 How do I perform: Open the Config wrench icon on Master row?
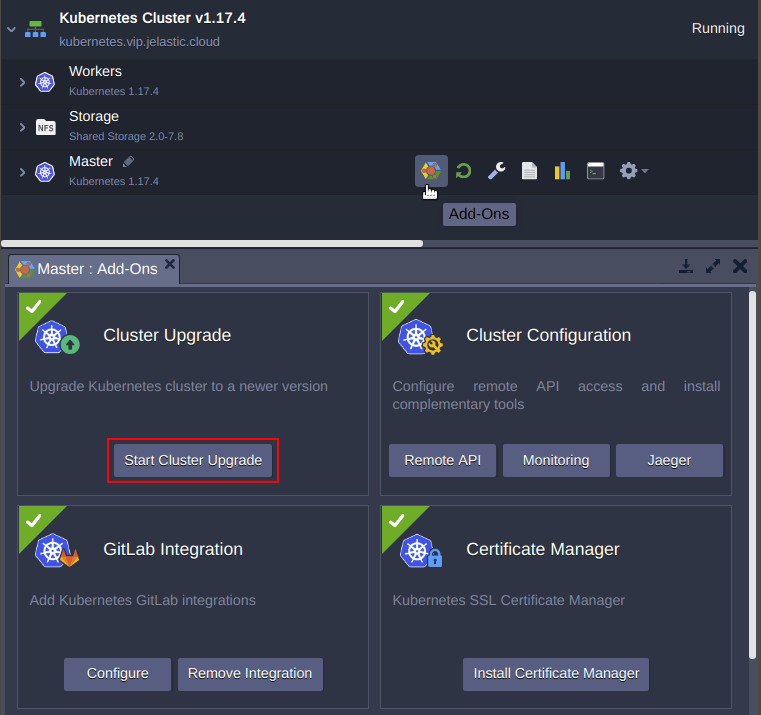[x=496, y=171]
